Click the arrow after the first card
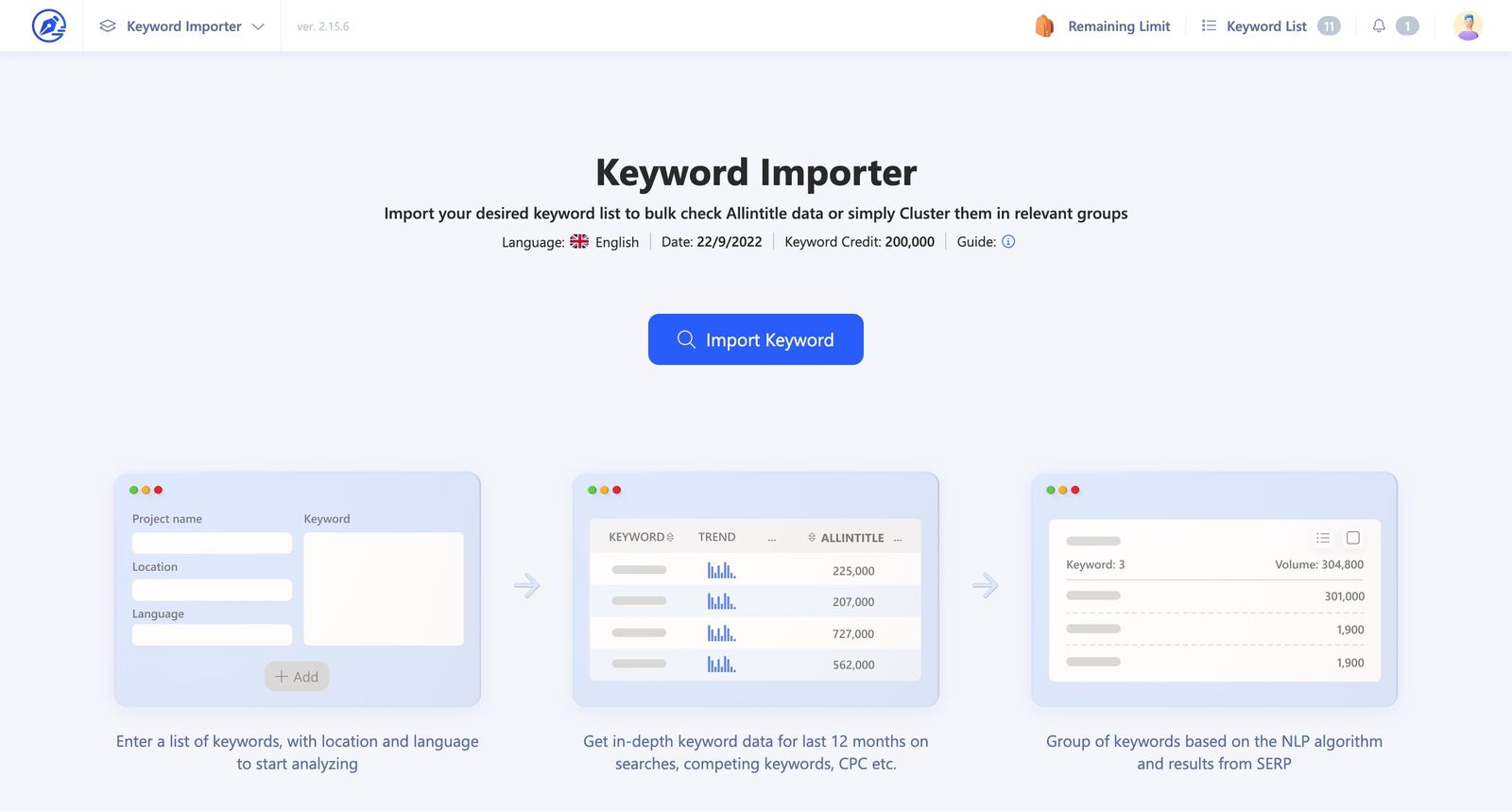Screen dimensions: 1512x812 [526, 585]
